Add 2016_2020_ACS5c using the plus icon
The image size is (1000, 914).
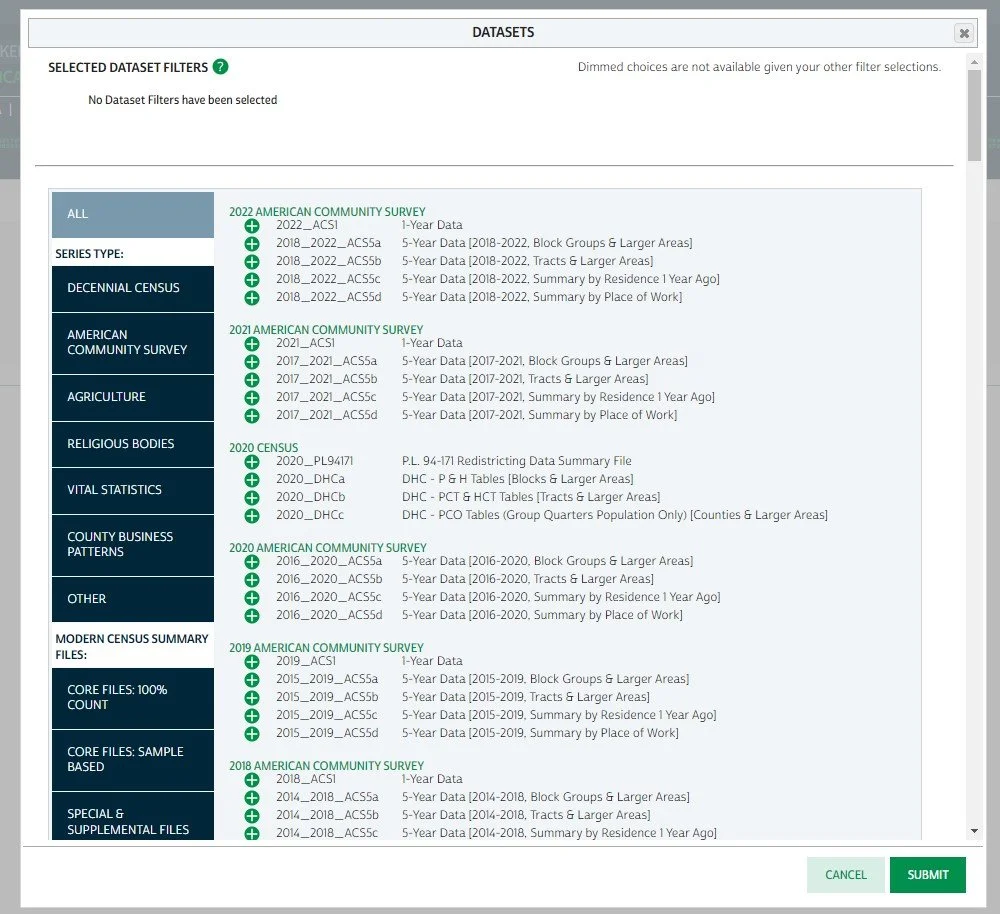tap(252, 598)
